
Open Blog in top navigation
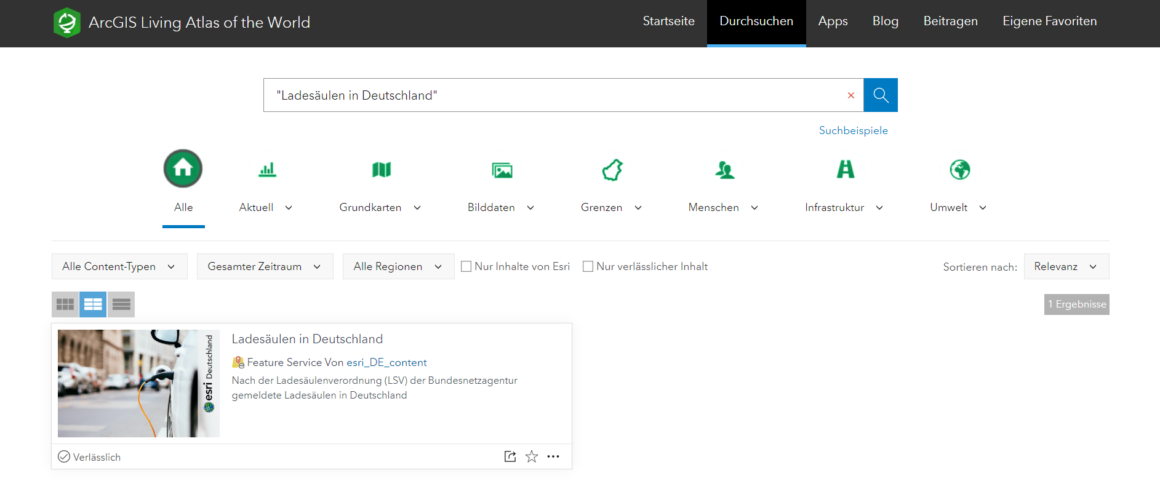pos(886,21)
